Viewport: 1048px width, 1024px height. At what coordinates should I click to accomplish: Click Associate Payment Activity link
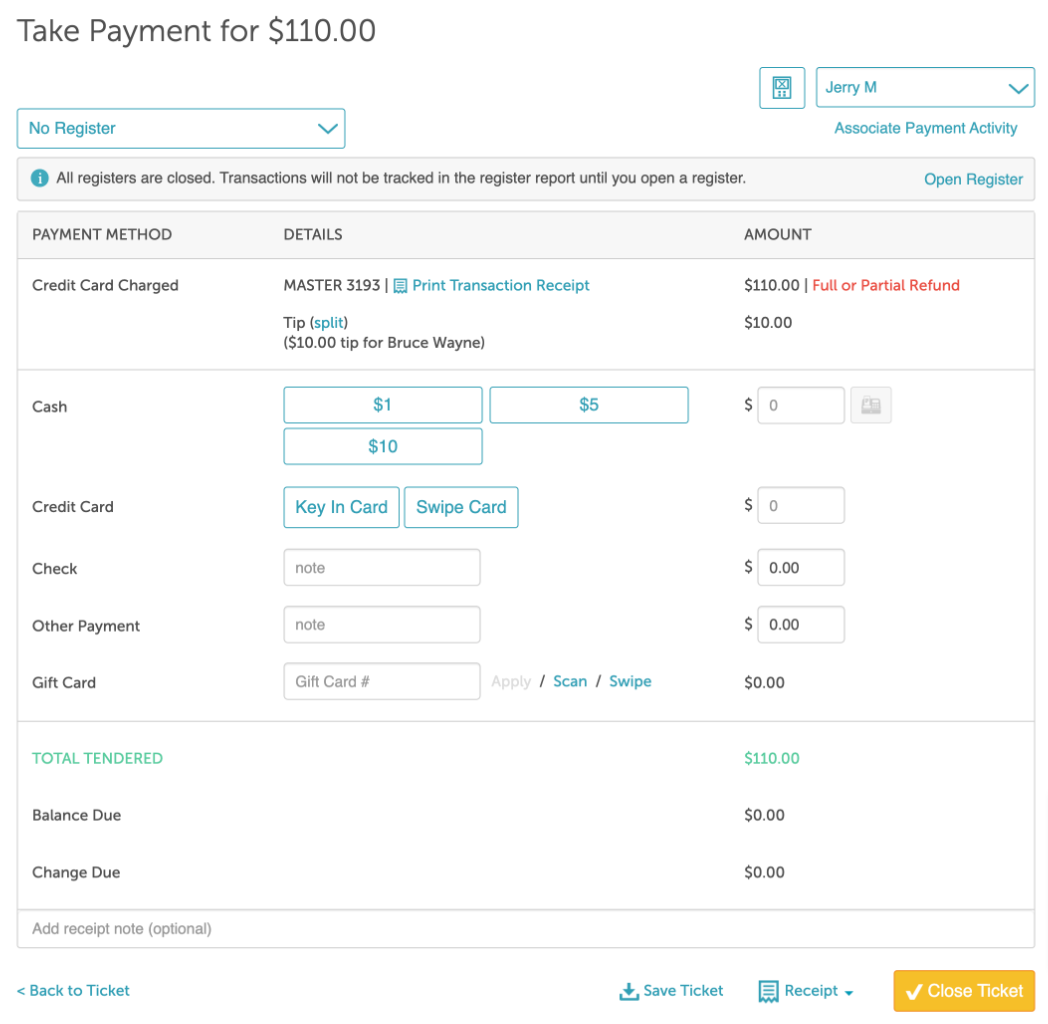pyautogui.click(x=926, y=128)
